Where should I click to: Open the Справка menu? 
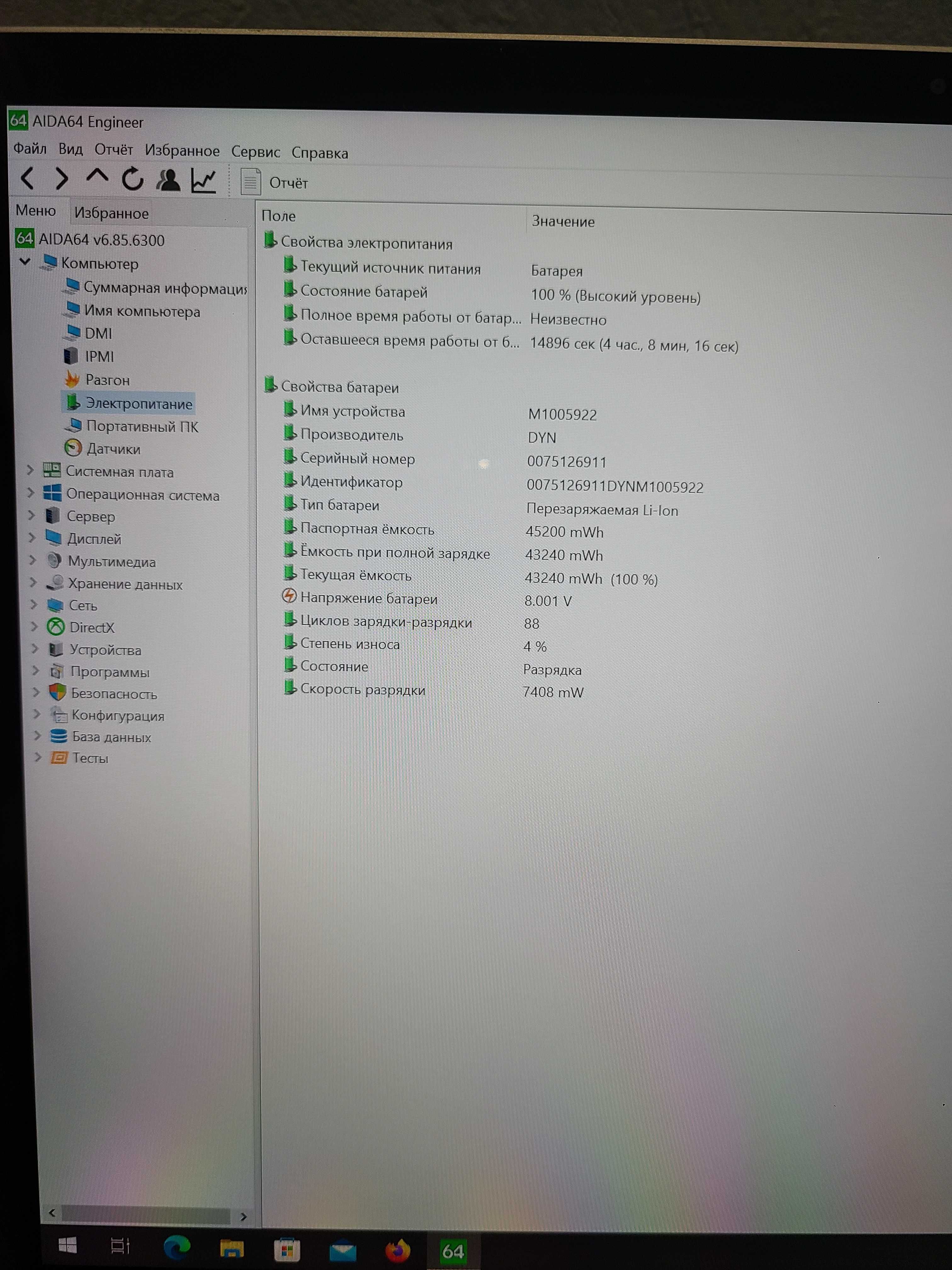click(320, 153)
